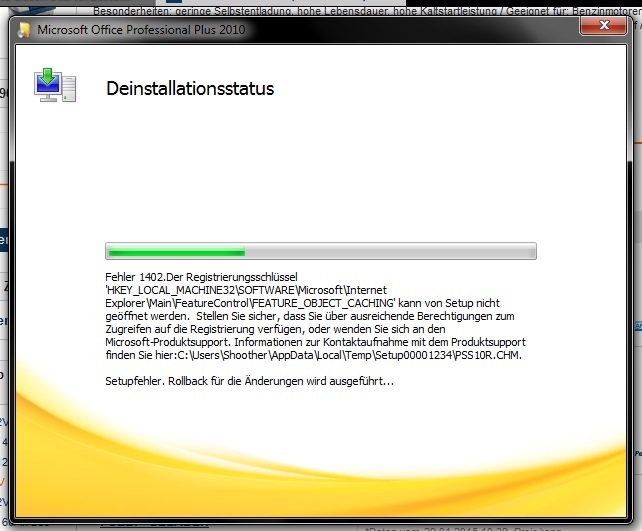Click the text Fehler 1402.Der Registrierungsschlüssel
Image resolution: width=642 pixels, height=531 pixels.
(x=201, y=277)
